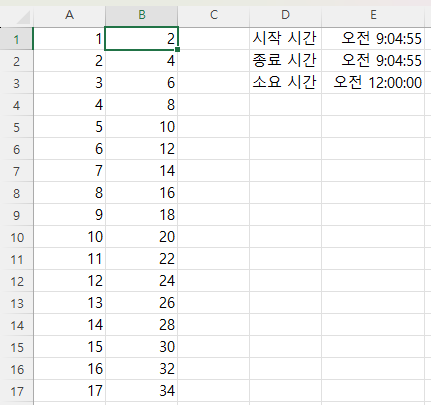Select column A header

(69, 15)
